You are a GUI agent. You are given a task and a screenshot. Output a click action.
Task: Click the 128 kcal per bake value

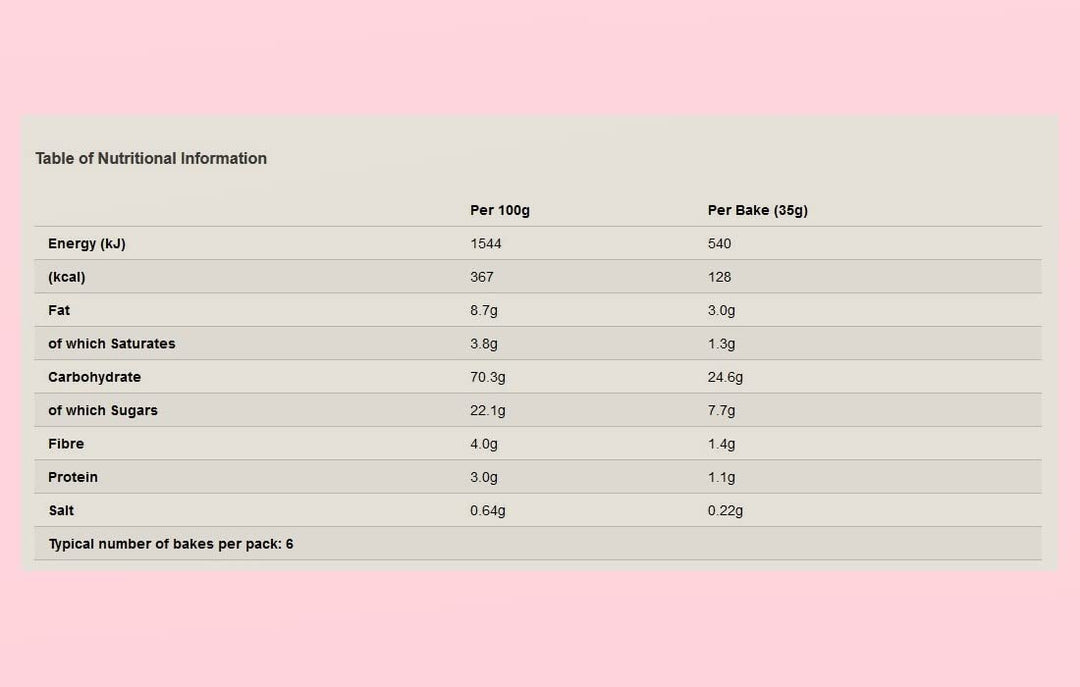[719, 277]
